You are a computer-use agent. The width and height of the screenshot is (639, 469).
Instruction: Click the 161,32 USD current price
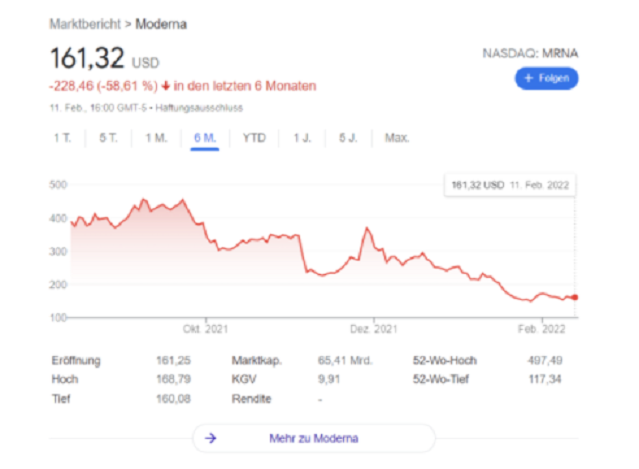pos(105,58)
